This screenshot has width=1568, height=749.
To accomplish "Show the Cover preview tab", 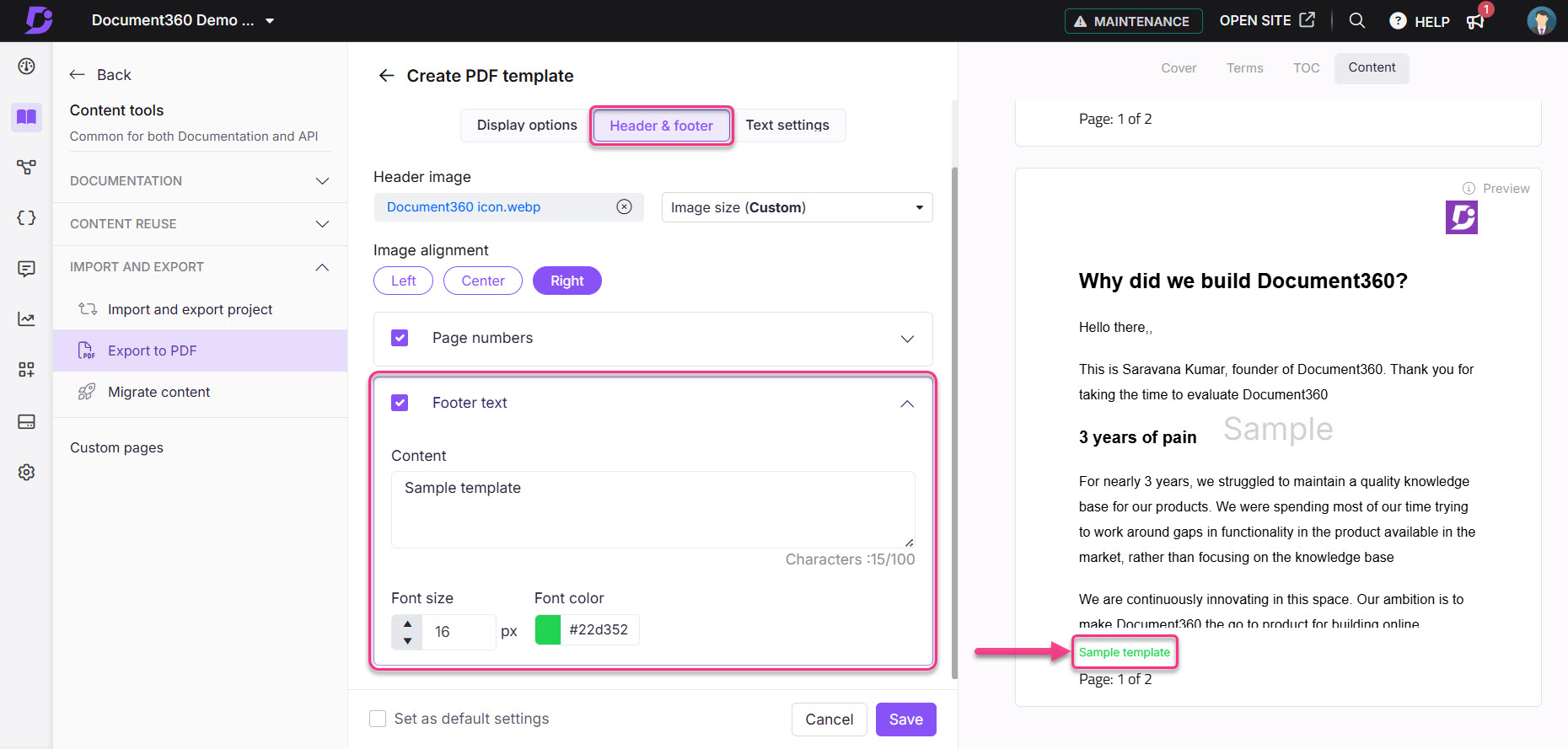I will pyautogui.click(x=1179, y=68).
